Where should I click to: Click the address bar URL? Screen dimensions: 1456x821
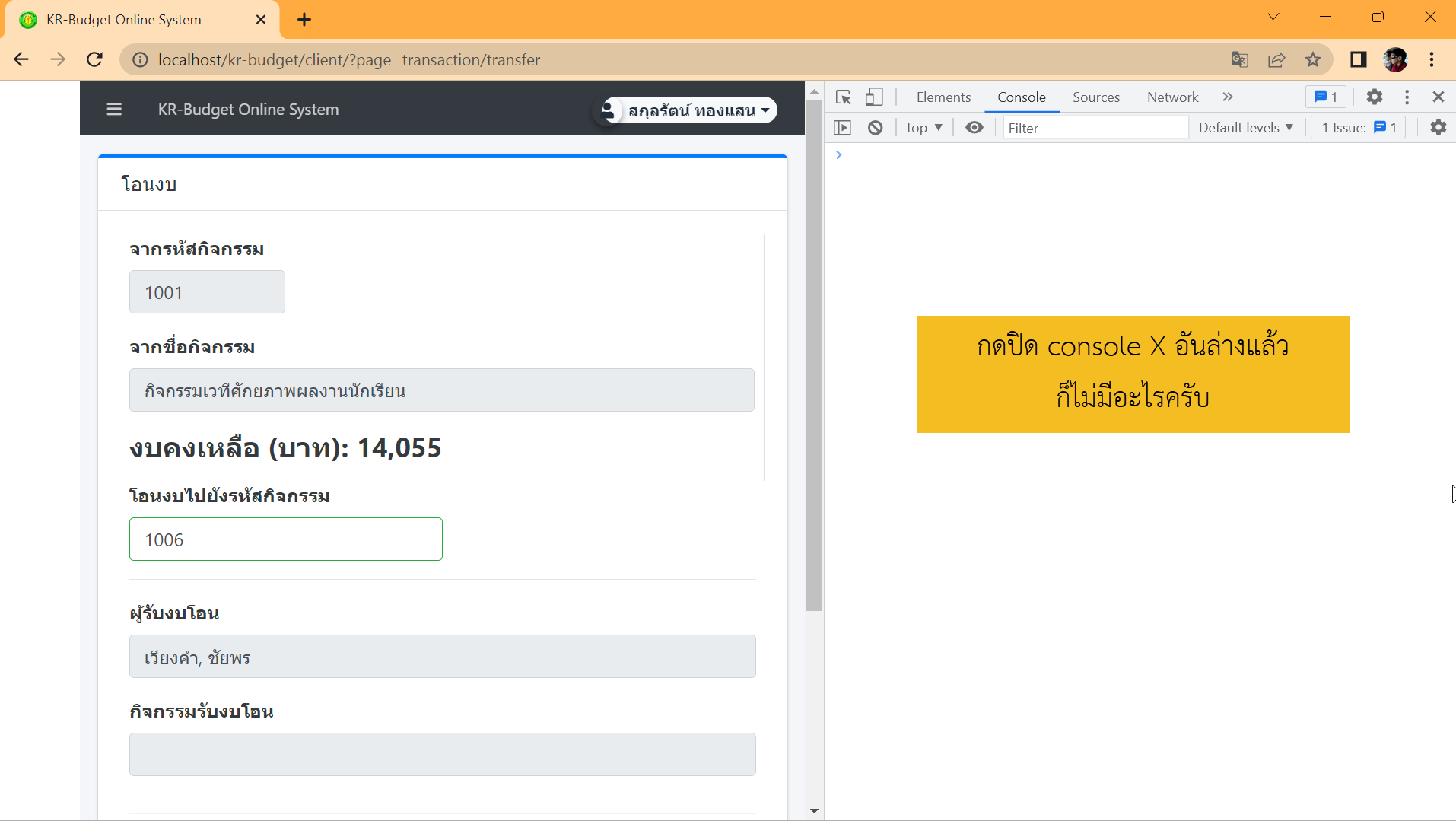pyautogui.click(x=349, y=59)
